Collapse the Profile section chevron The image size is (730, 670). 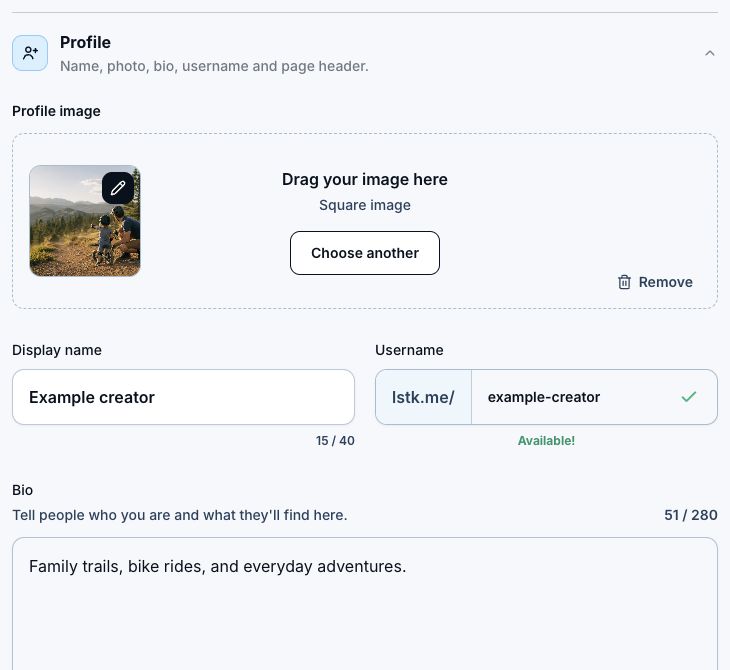pos(710,54)
